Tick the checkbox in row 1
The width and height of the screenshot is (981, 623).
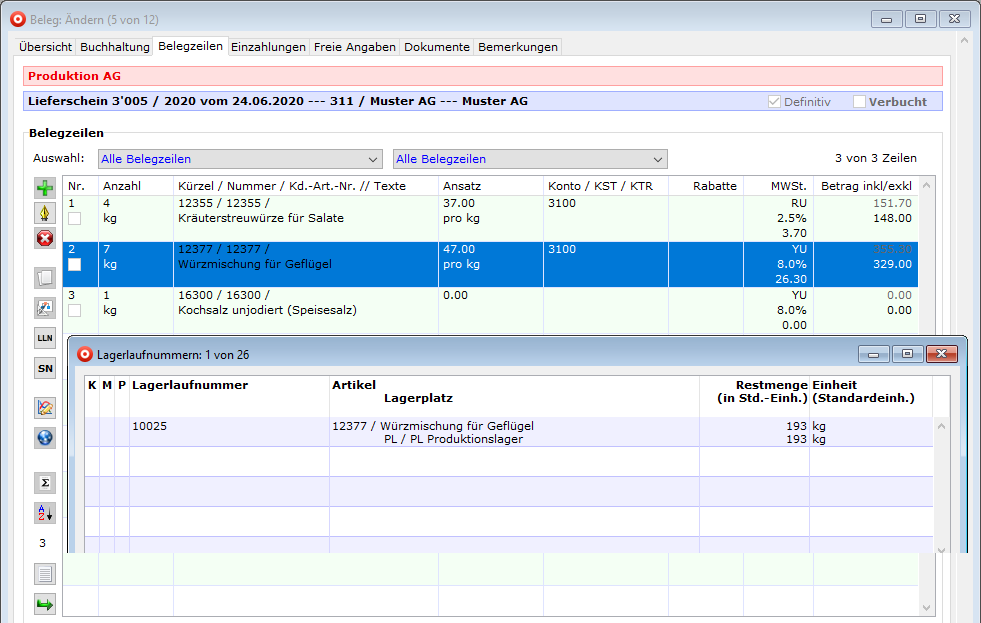coord(74,219)
